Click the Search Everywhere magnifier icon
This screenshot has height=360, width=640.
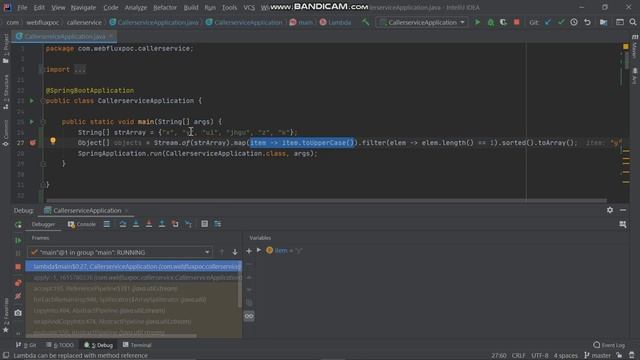(x=633, y=22)
